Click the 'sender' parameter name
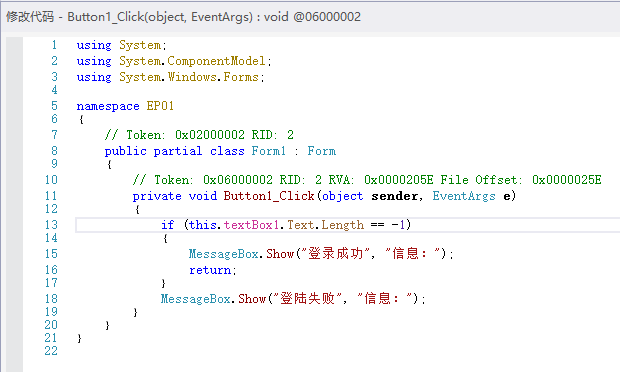The width and height of the screenshot is (620, 372). click(395, 196)
